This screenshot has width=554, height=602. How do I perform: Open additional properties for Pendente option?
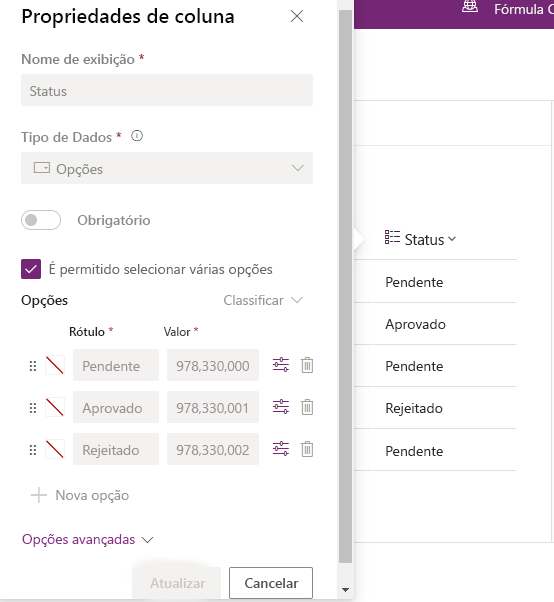[281, 365]
